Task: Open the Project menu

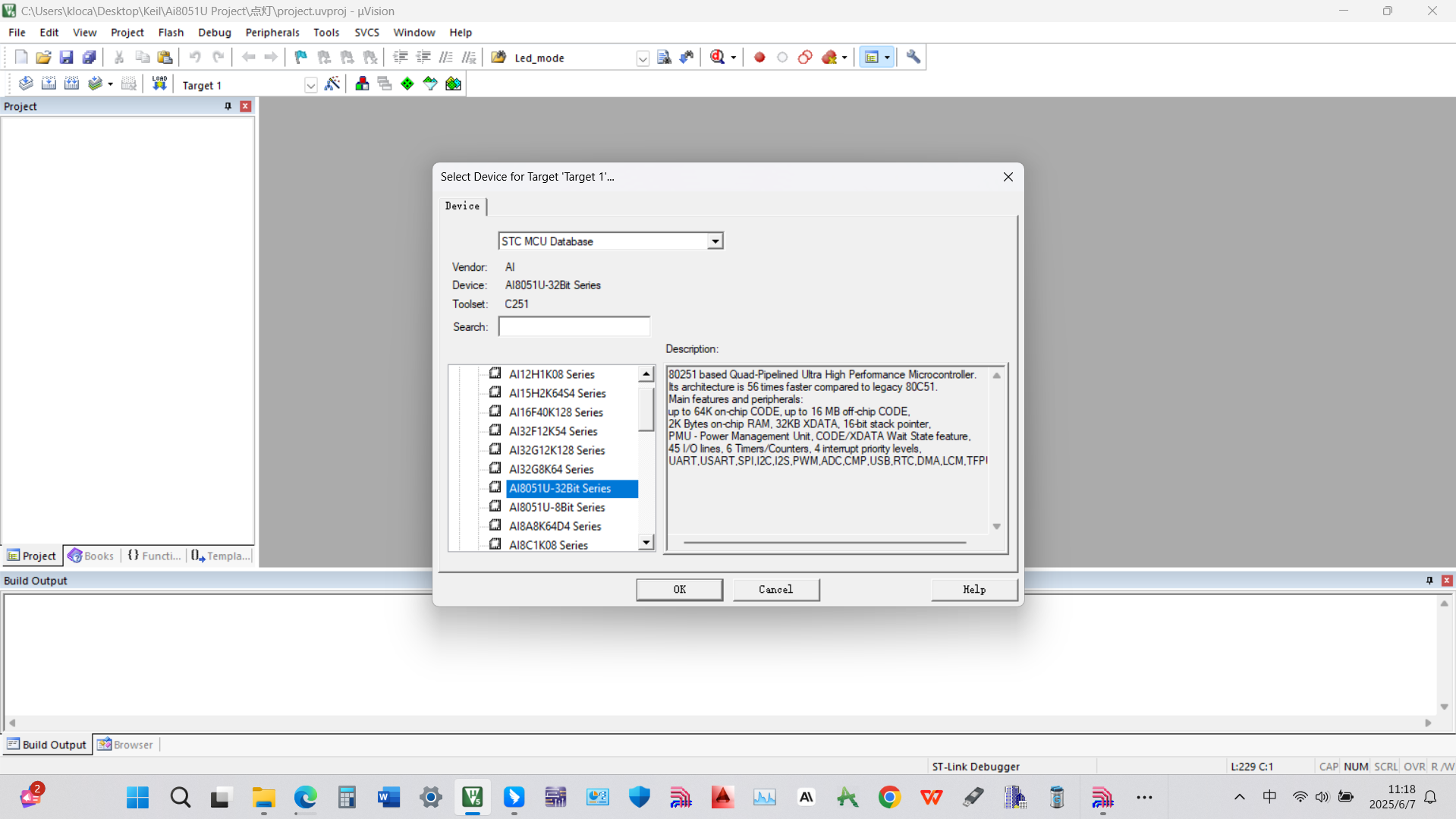Action: click(127, 33)
